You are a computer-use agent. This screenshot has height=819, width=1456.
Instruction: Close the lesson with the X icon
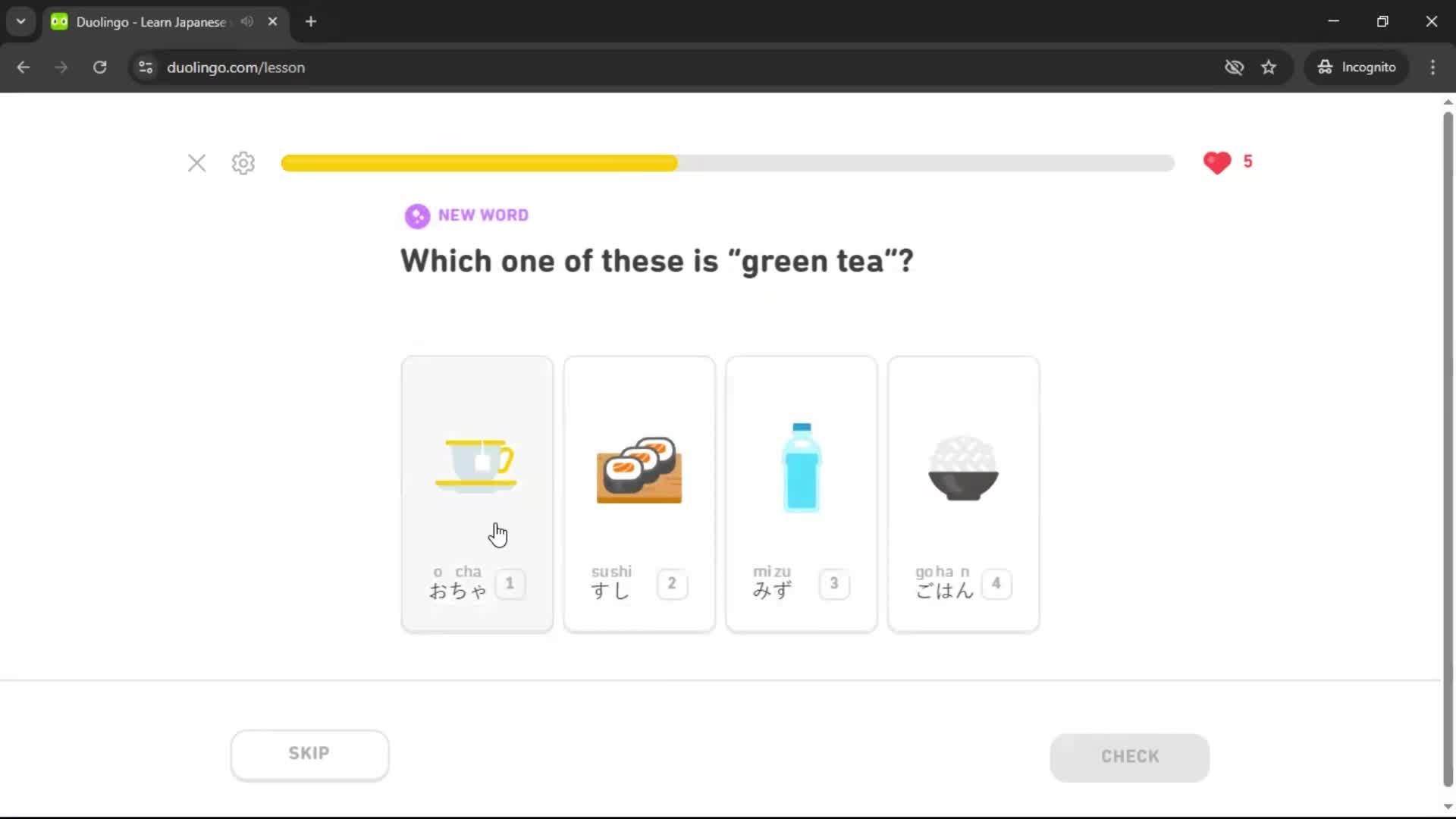(196, 163)
